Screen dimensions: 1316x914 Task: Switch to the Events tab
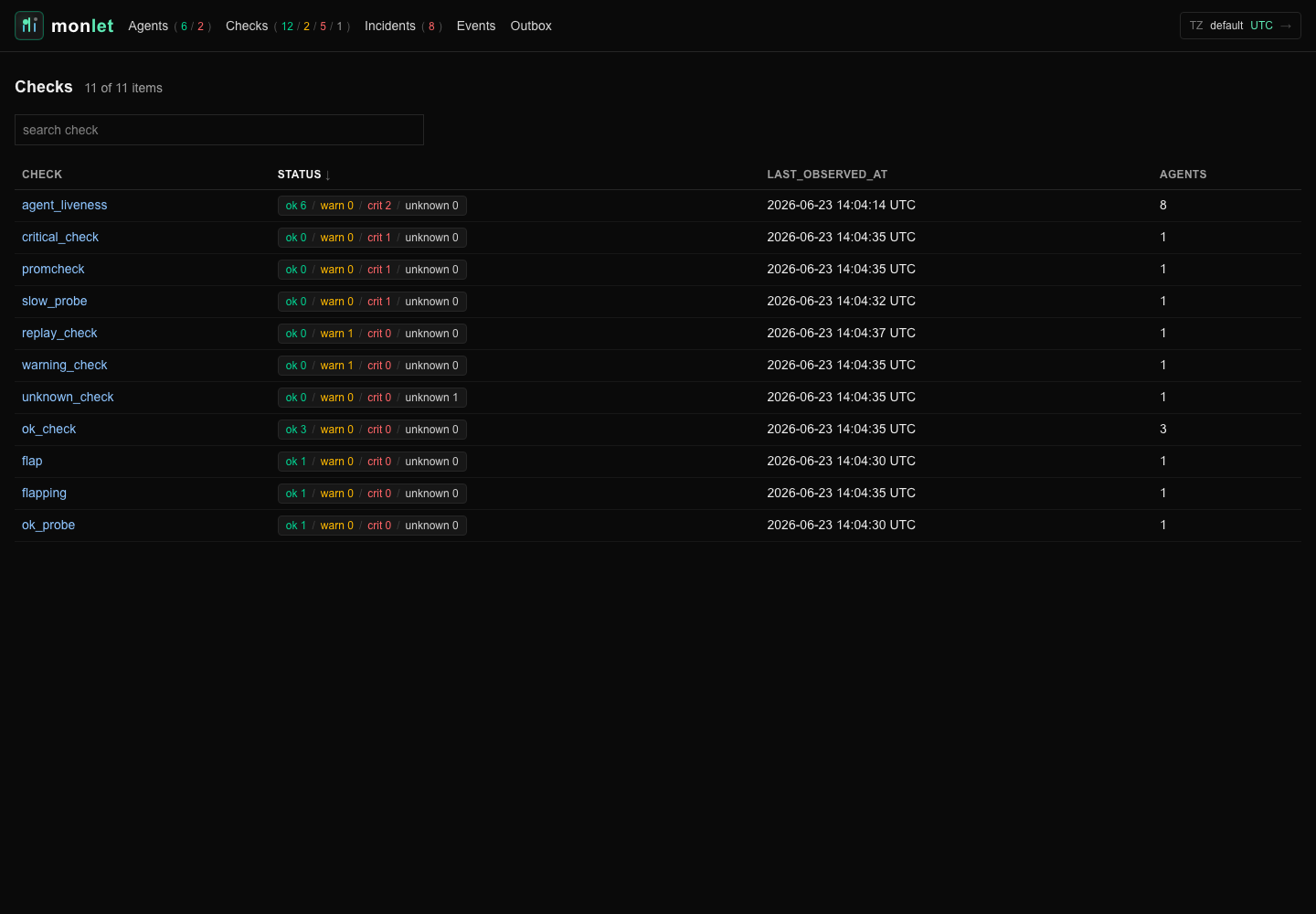click(x=476, y=26)
